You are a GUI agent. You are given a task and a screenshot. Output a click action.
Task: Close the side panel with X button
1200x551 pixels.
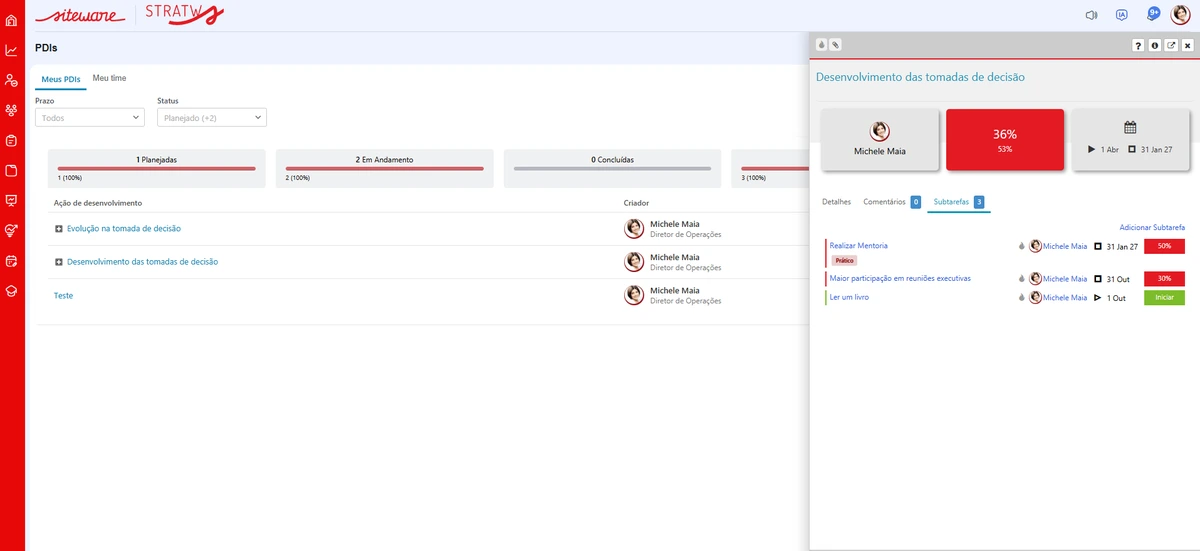[1187, 45]
